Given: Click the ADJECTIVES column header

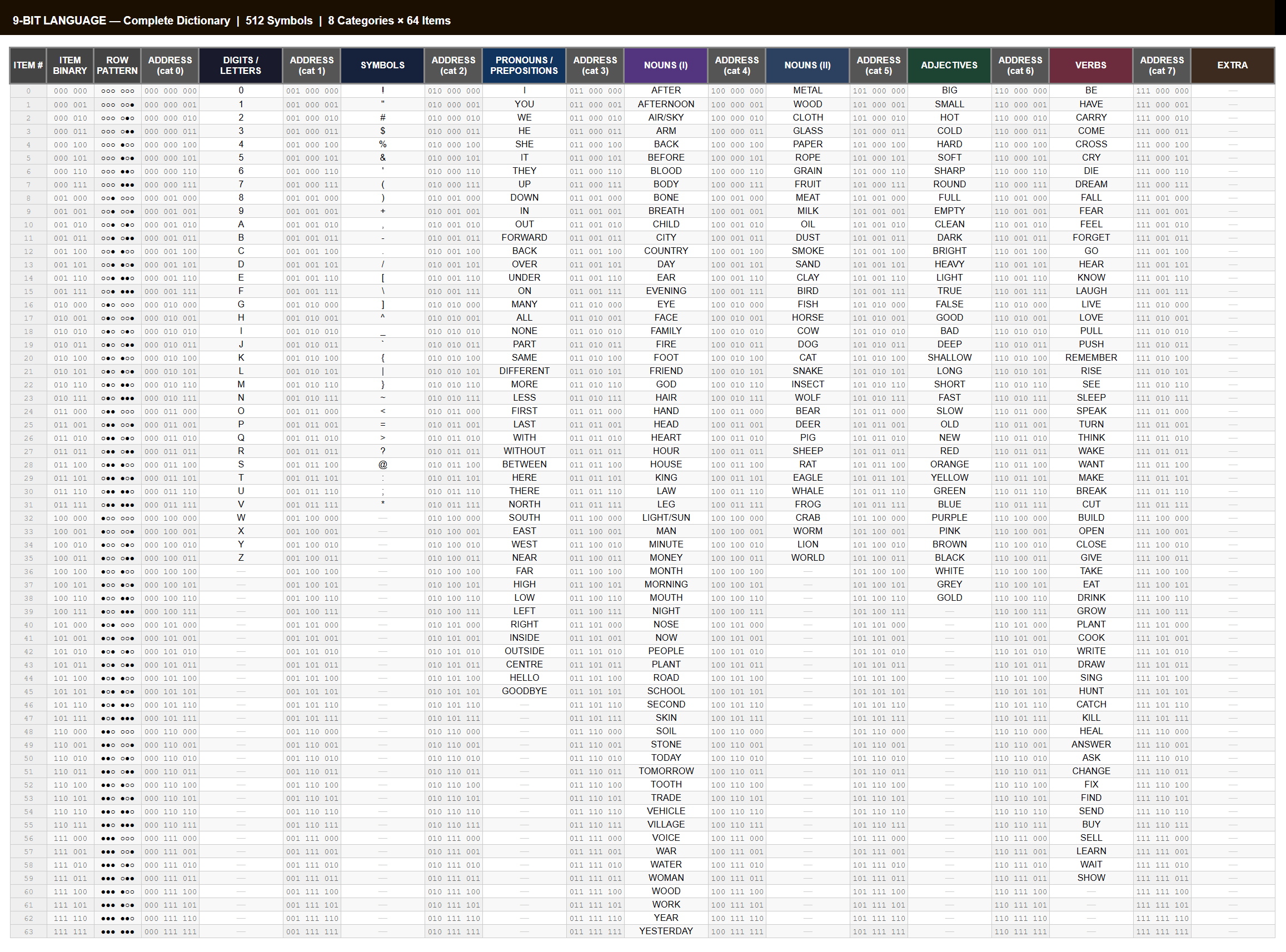Looking at the screenshot, I should pos(948,65).
